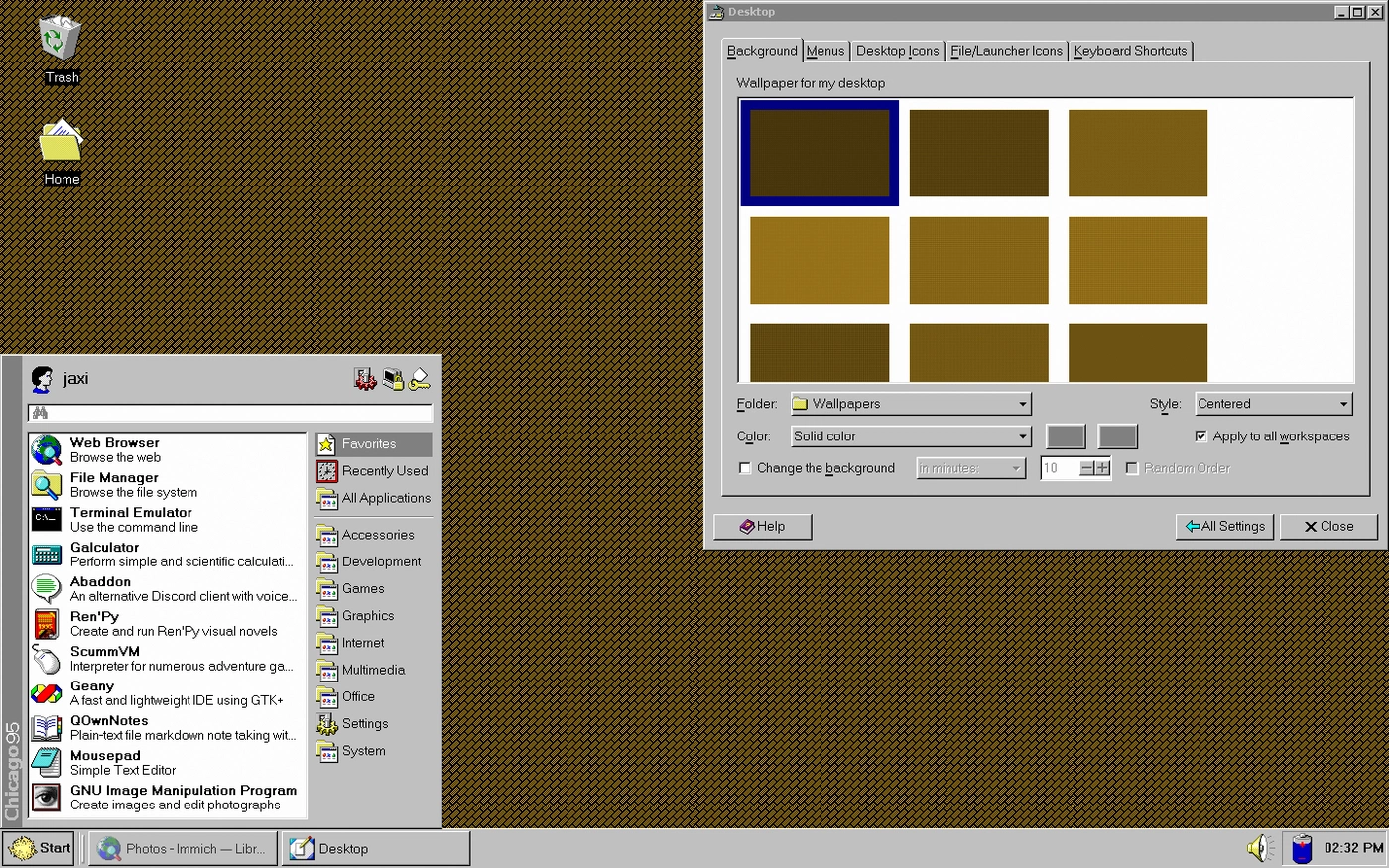Click the Close button in Desktop dialog
The height and width of the screenshot is (868, 1389).
(1328, 527)
